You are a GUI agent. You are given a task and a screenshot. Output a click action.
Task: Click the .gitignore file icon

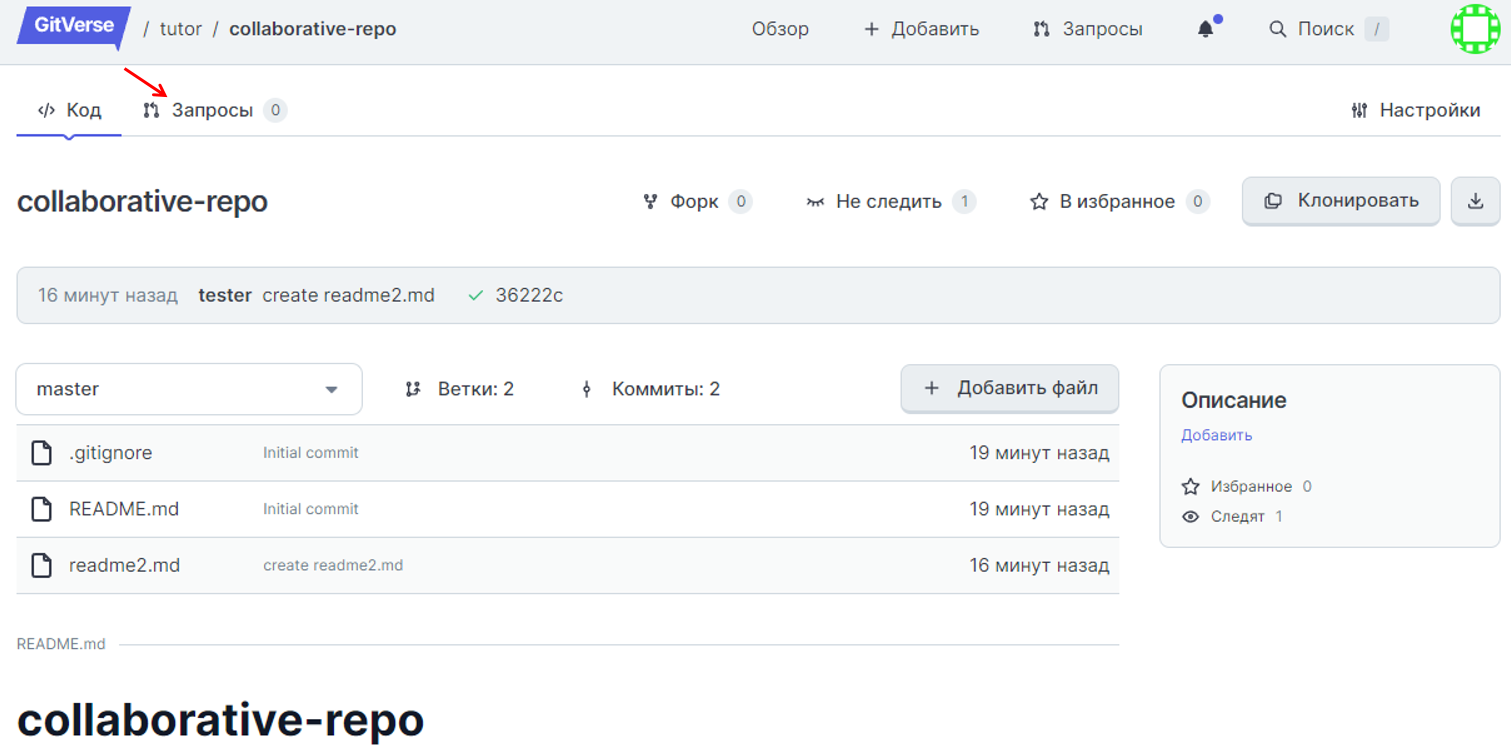pos(41,453)
